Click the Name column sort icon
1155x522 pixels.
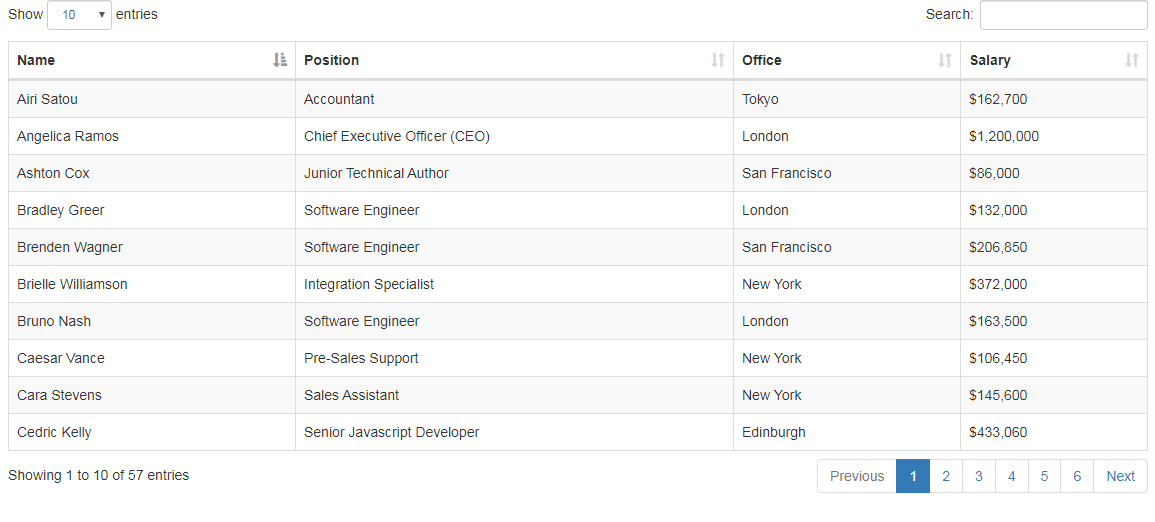click(280, 60)
